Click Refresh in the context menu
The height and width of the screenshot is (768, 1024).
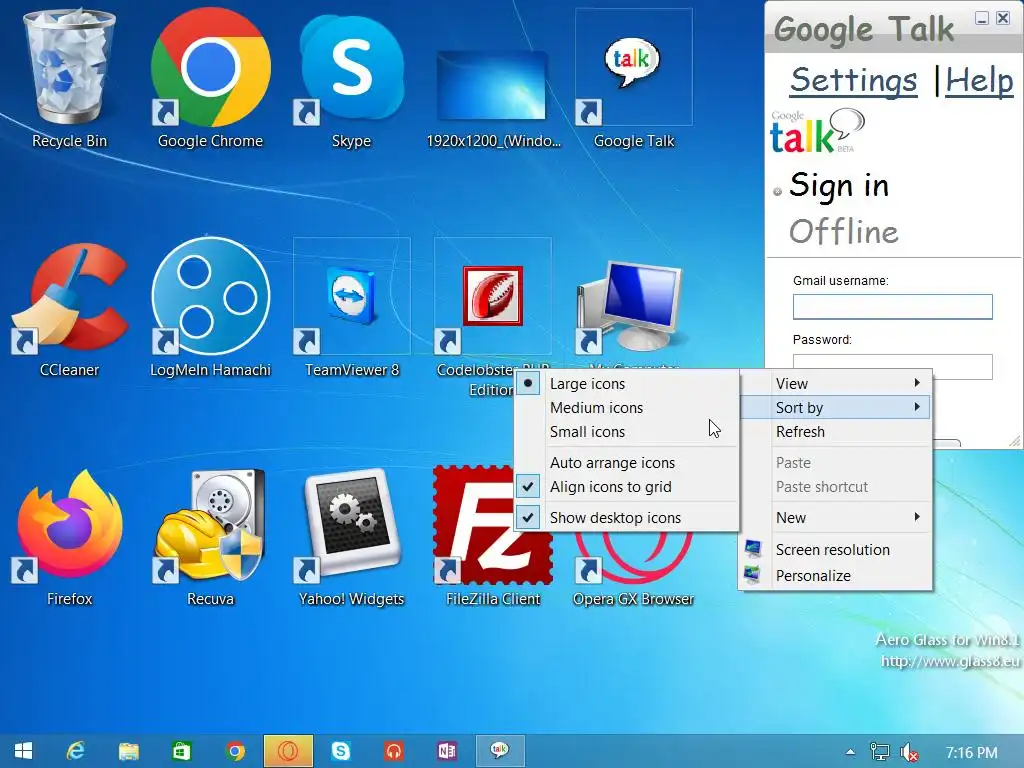835,432
